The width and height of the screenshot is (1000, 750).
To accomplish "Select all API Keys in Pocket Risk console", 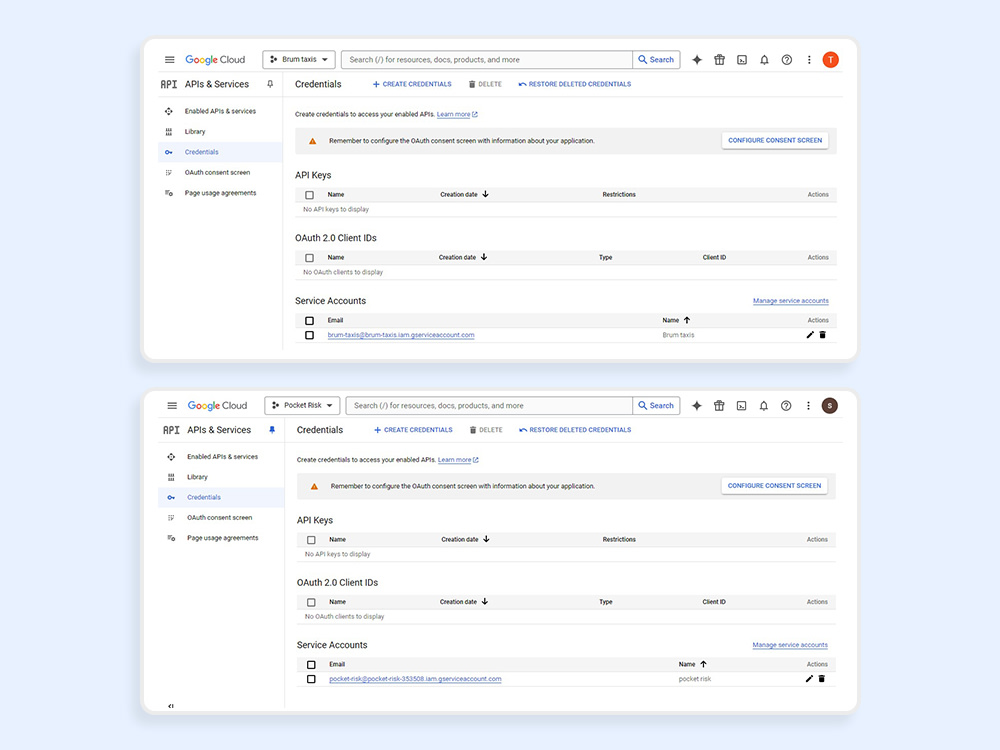I will 311,540.
